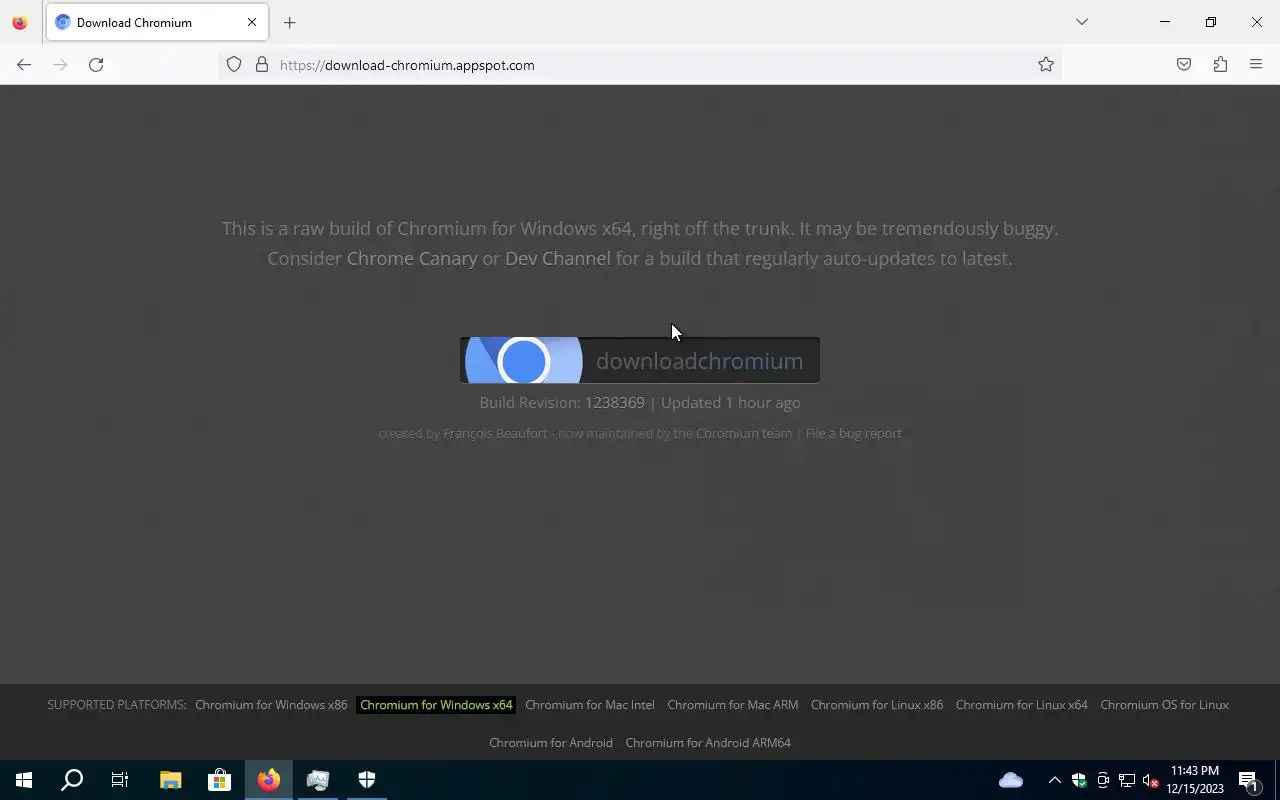The width and height of the screenshot is (1280, 800).
Task: Select Chromium for Windows x64 platform
Action: (x=436, y=705)
